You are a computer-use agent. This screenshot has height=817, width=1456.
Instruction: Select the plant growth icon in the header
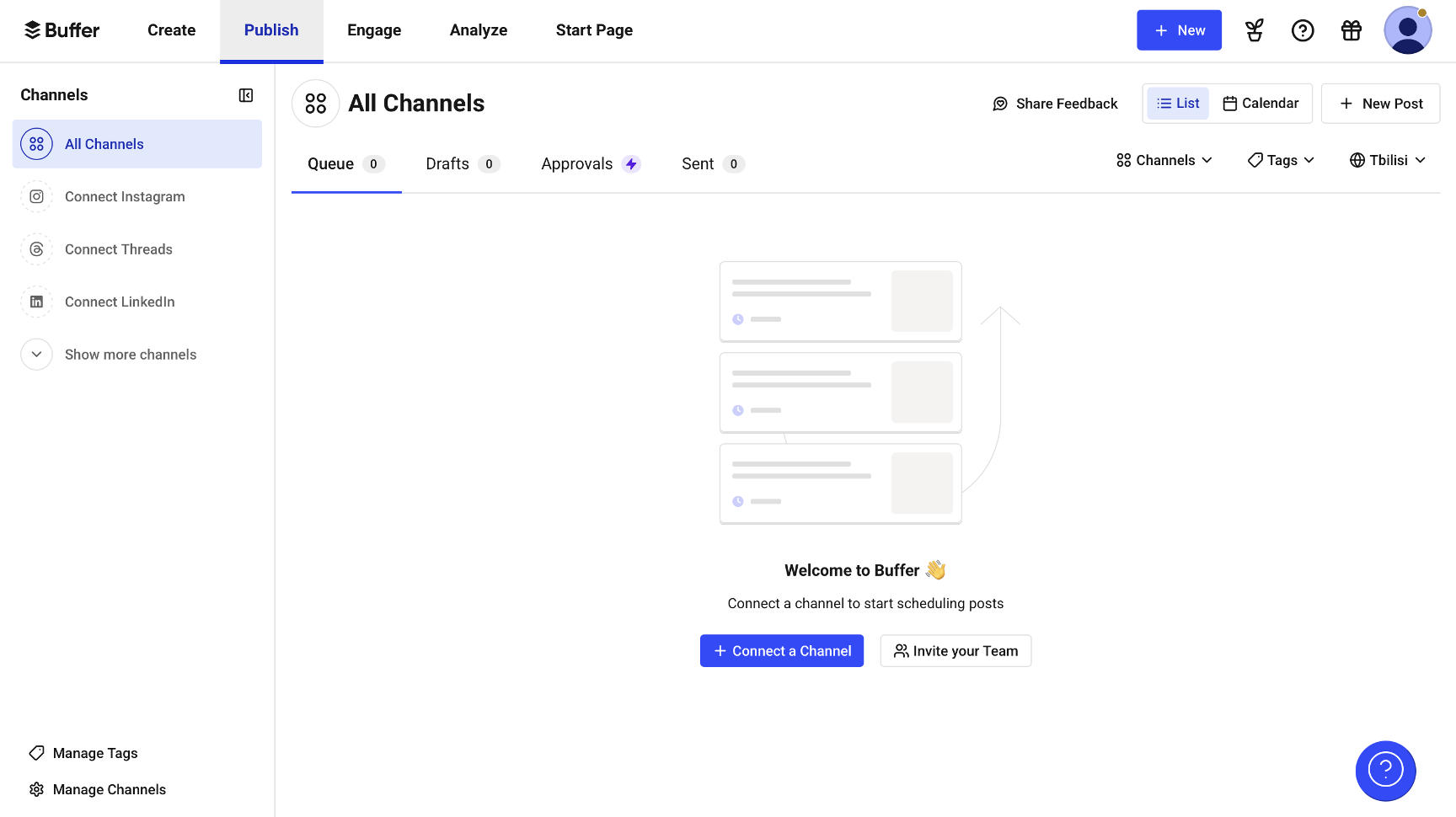point(1254,29)
